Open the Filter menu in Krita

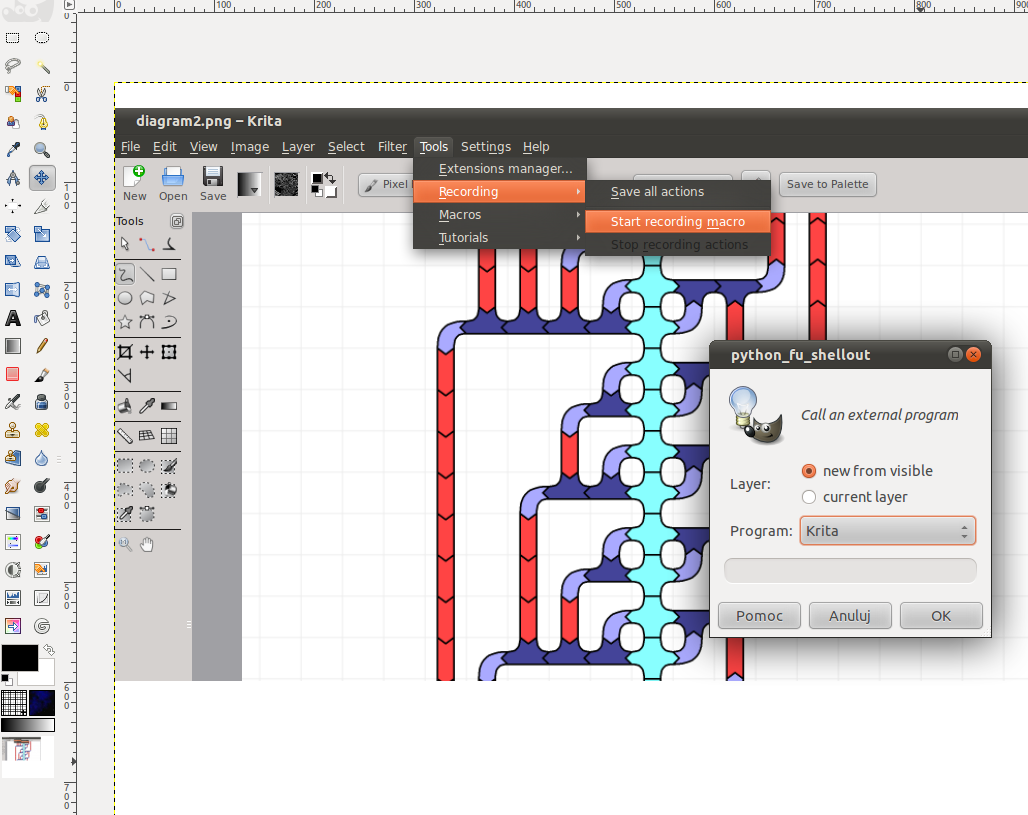(x=392, y=147)
